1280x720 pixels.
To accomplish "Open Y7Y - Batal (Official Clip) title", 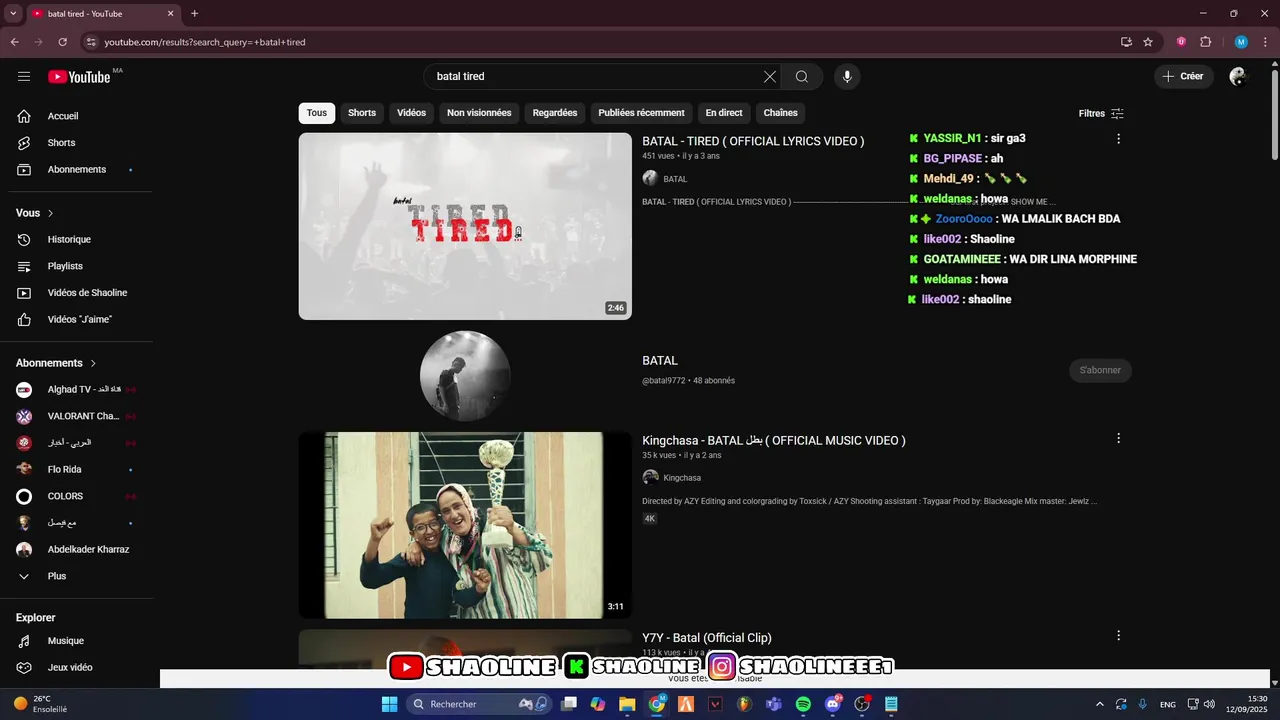I will tap(707, 638).
